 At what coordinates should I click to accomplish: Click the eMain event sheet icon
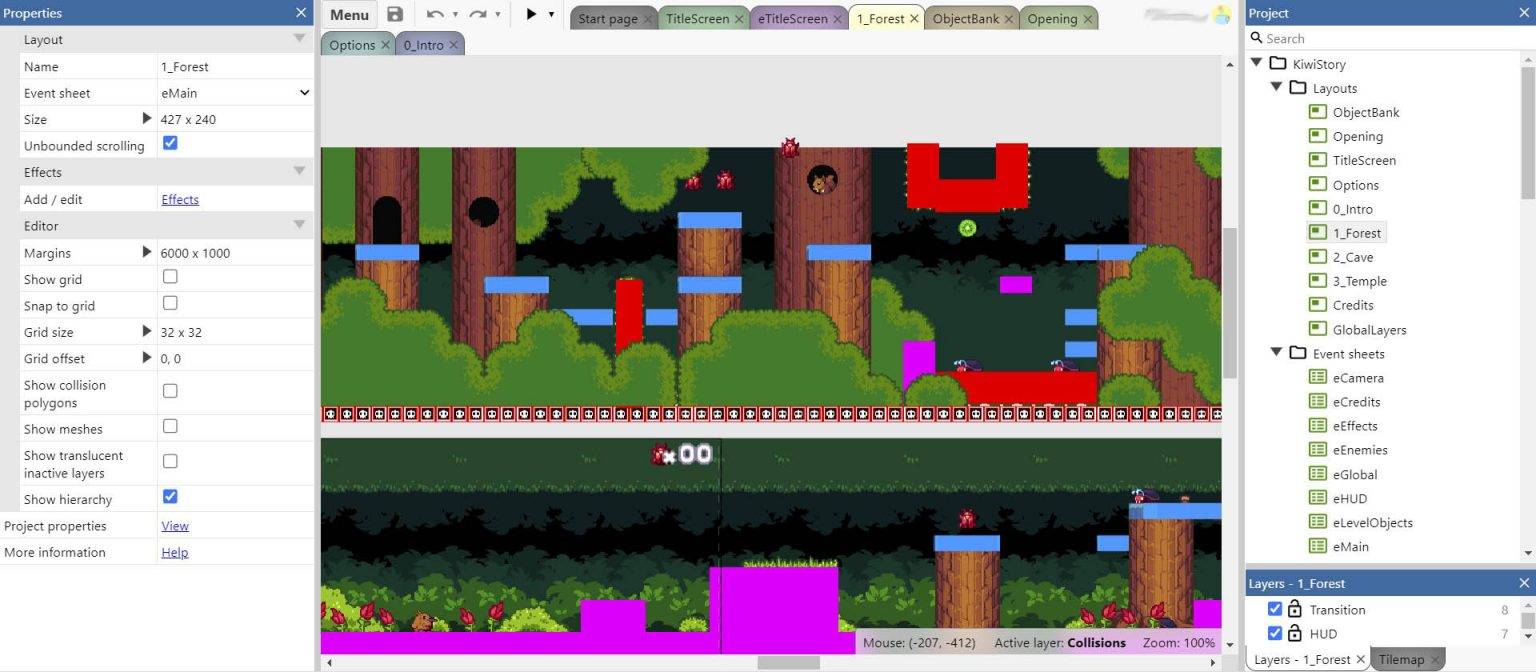[x=1318, y=546]
